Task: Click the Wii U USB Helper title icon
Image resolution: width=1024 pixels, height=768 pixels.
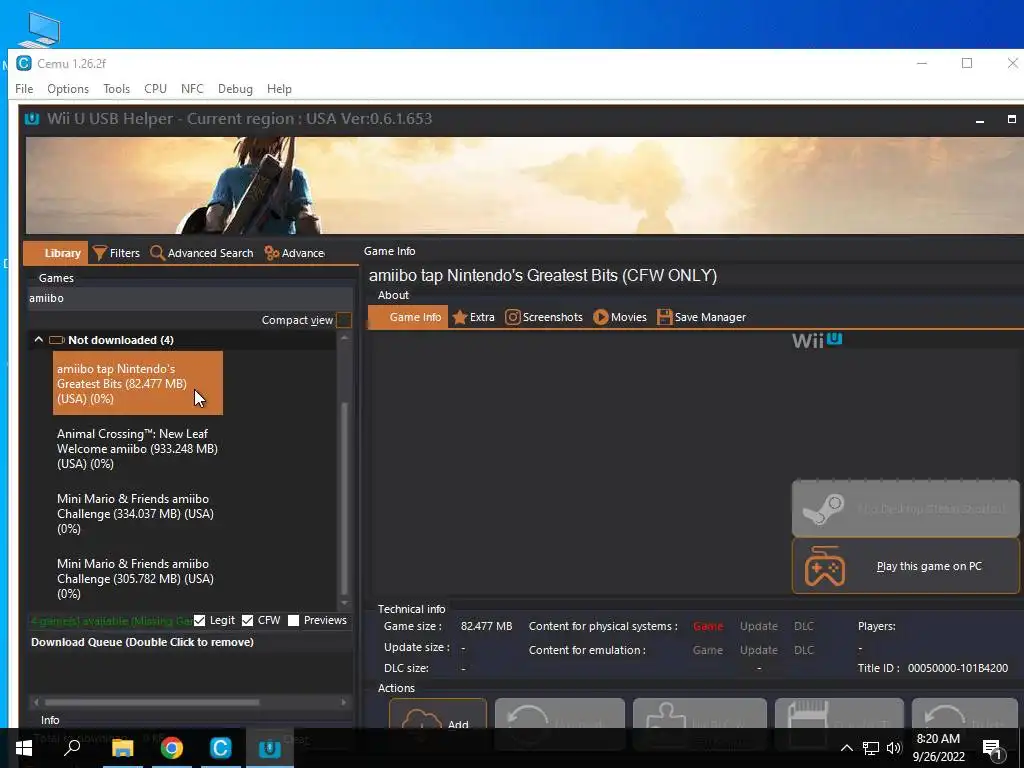Action: (31, 119)
